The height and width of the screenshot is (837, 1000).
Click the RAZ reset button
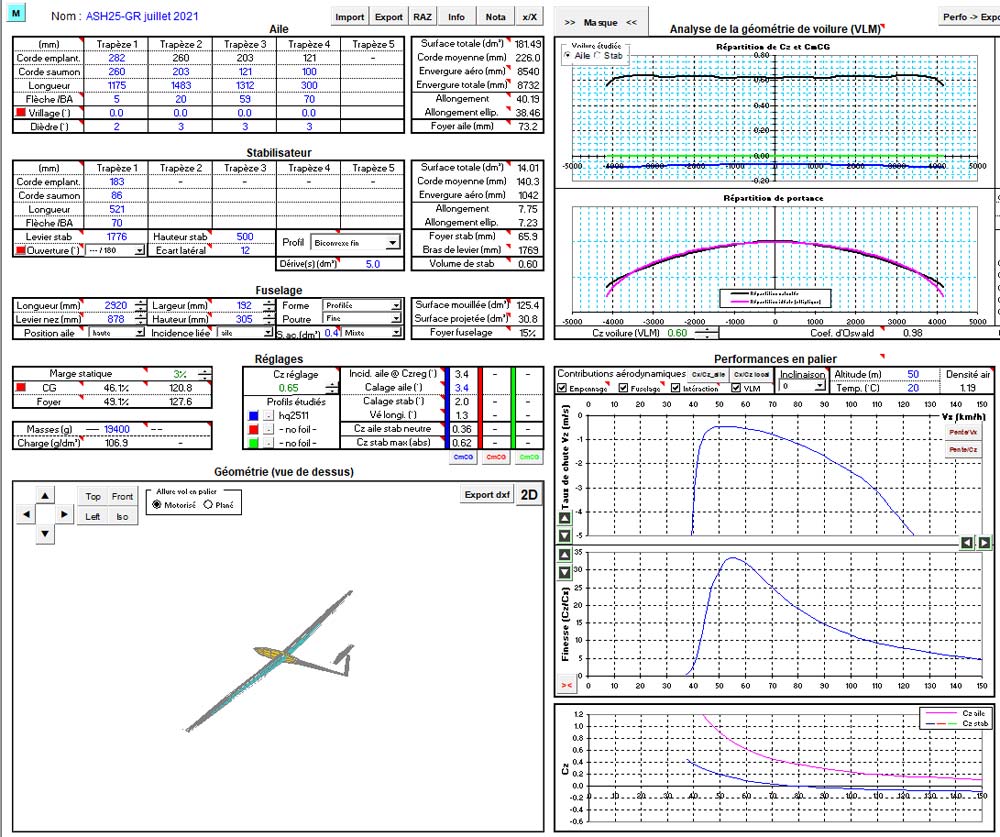pos(422,17)
